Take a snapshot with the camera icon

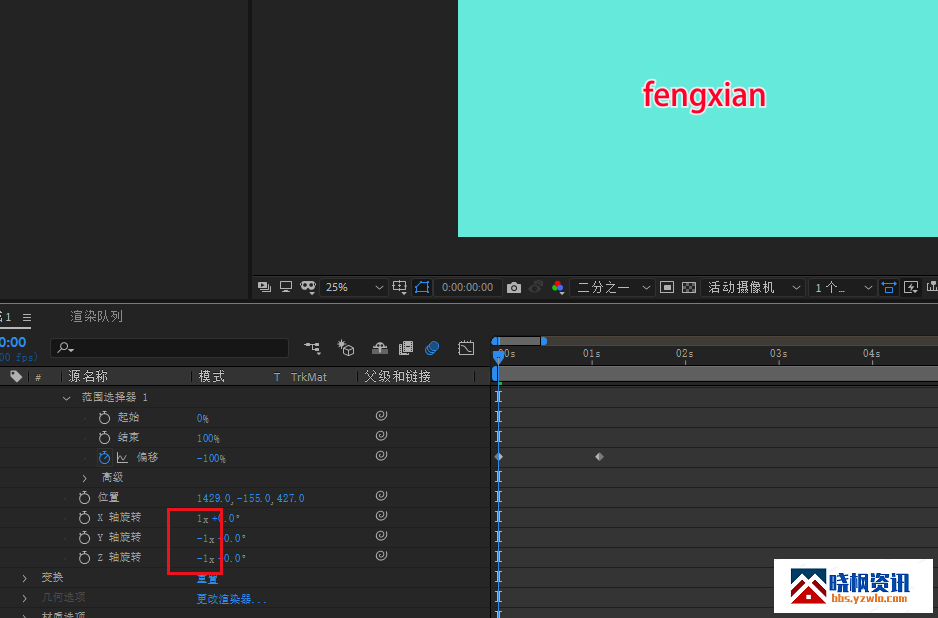[514, 288]
